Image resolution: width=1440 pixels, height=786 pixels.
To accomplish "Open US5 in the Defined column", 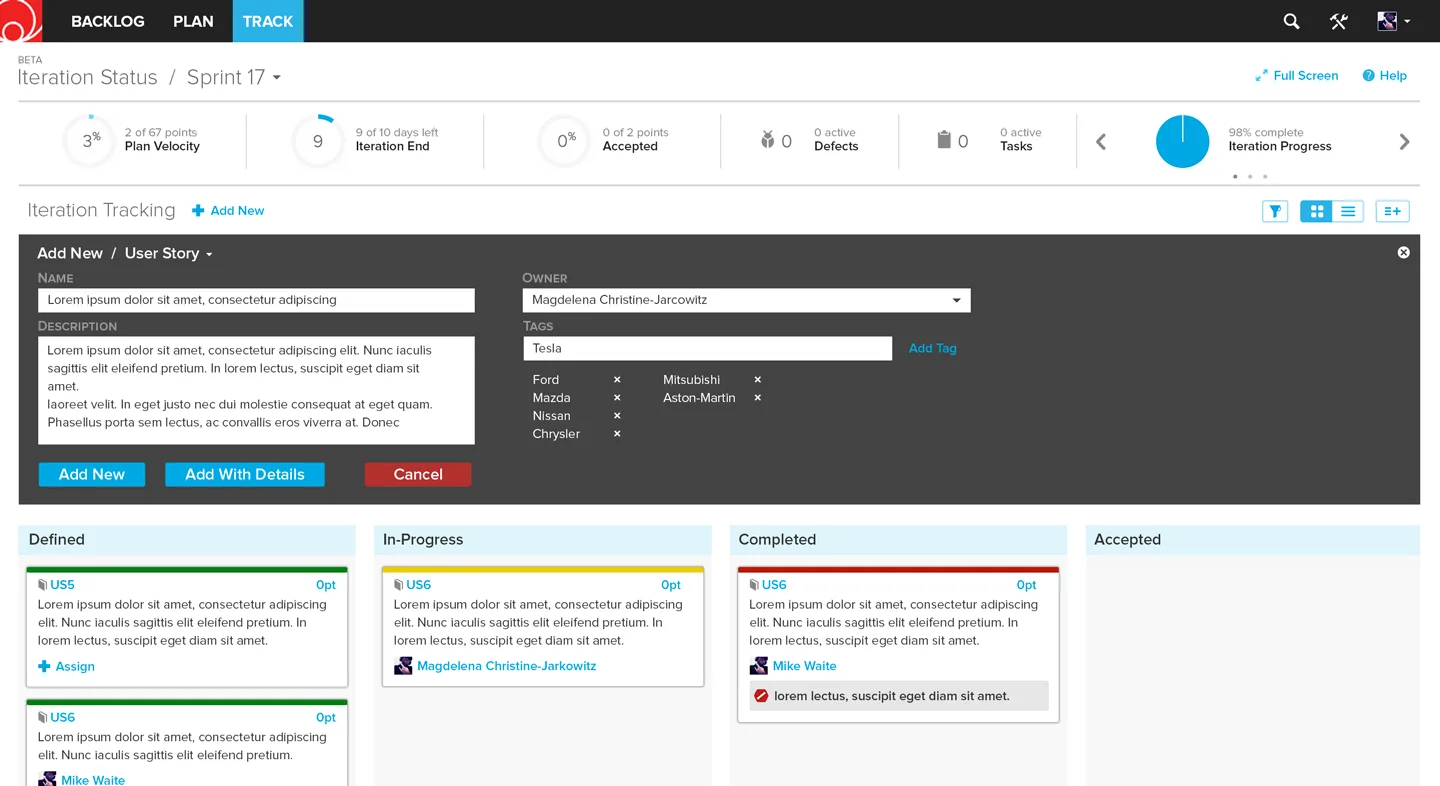I will click(62, 585).
